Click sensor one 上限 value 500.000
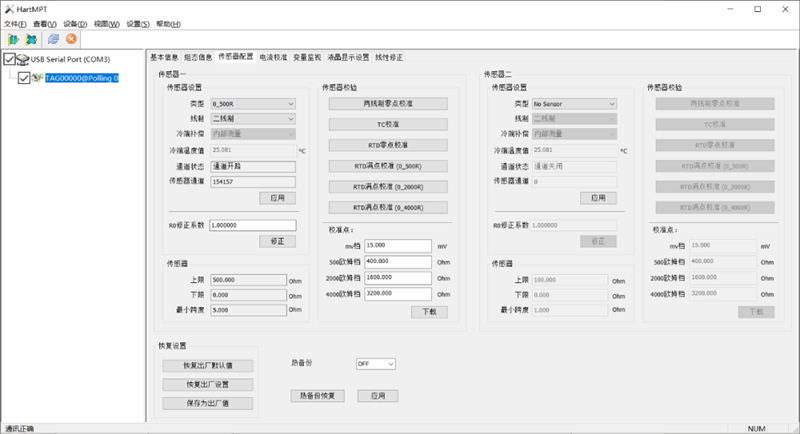 248,280
